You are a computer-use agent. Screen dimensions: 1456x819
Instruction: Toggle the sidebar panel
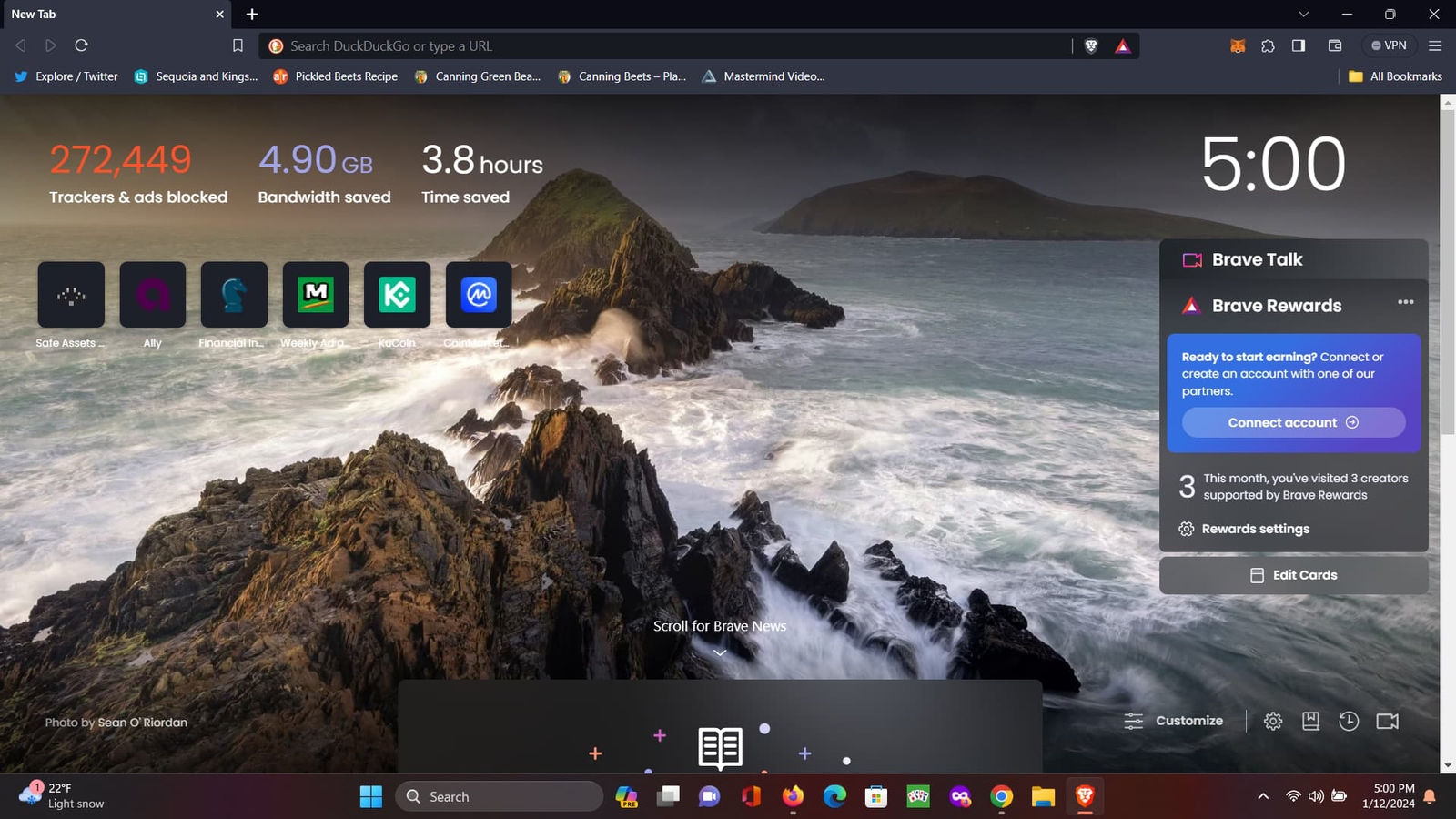pos(1299,45)
